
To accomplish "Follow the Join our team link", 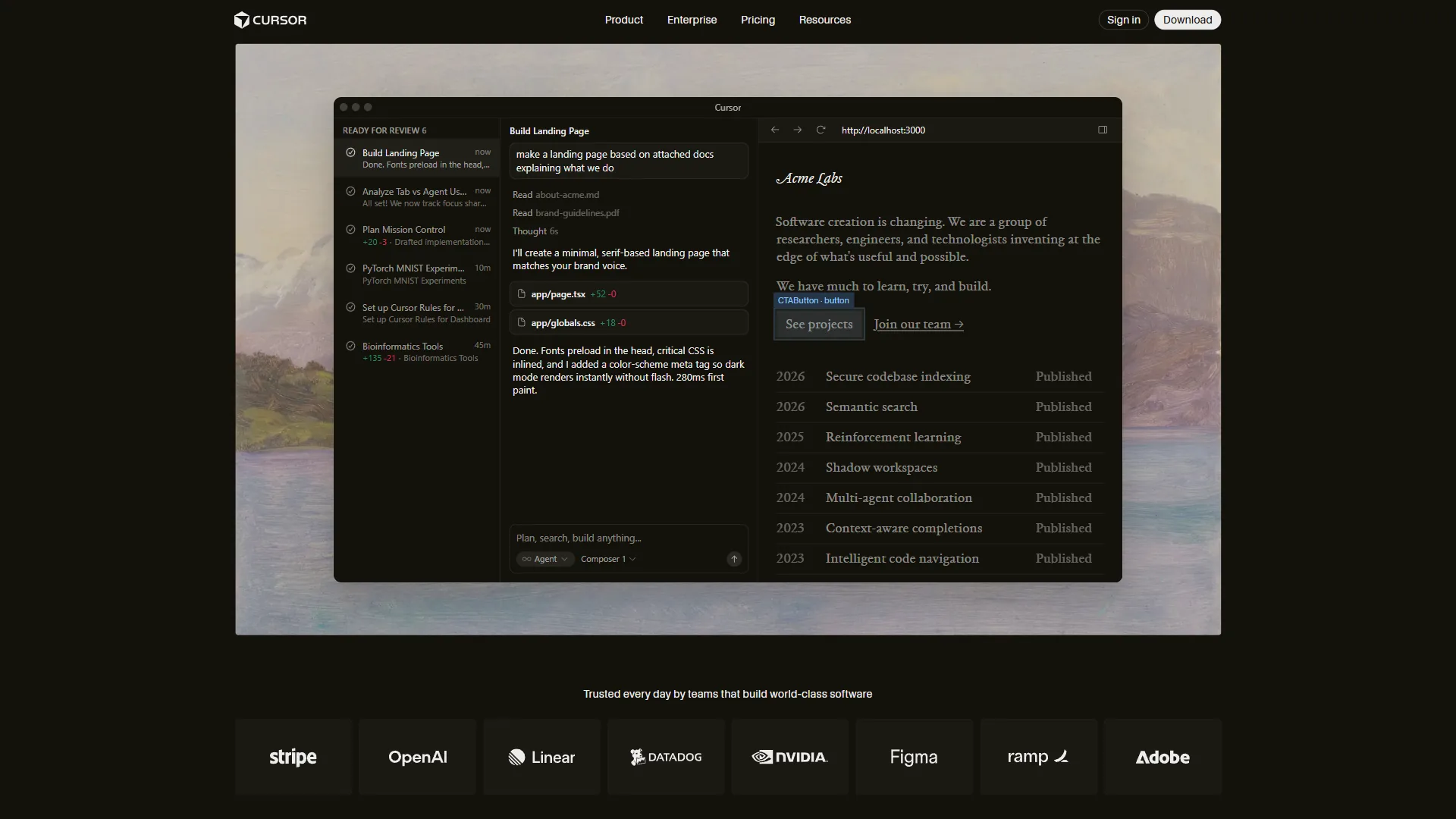I will click(918, 325).
